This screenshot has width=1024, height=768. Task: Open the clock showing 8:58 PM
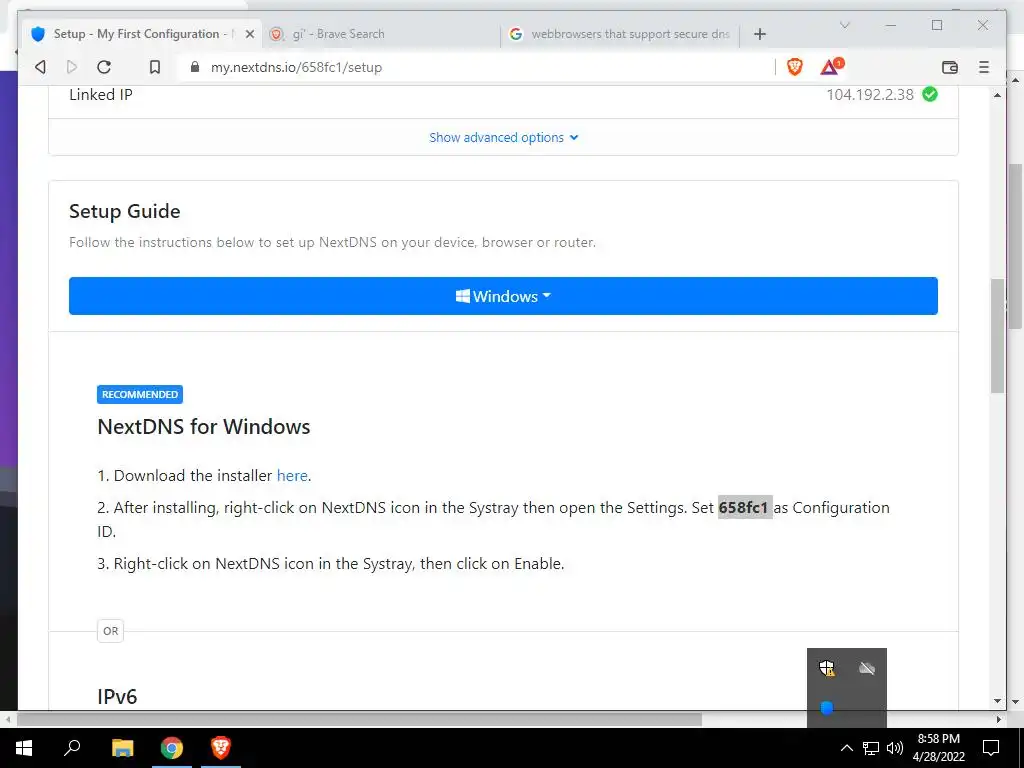[x=938, y=748]
